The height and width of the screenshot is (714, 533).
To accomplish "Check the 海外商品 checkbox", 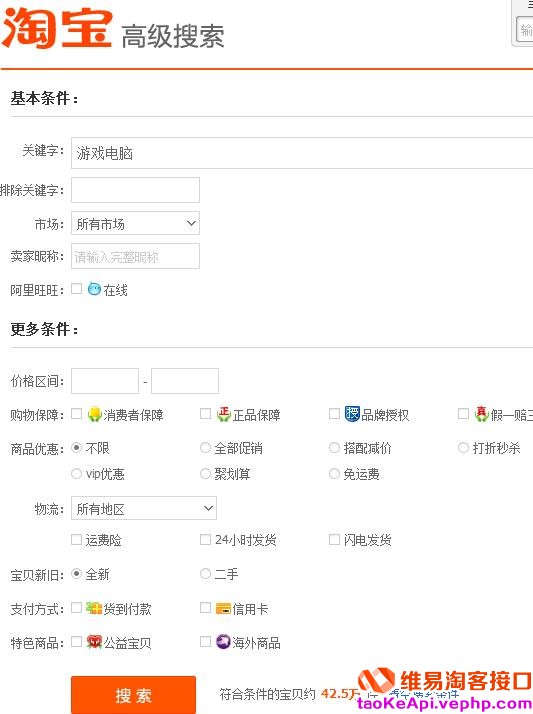I will (205, 642).
